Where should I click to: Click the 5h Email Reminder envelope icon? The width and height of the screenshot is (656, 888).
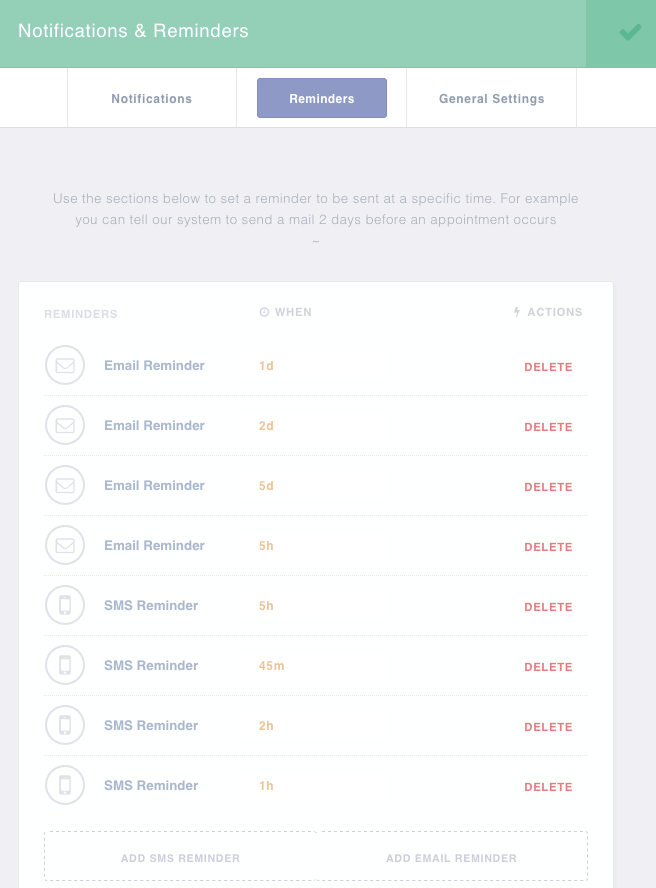65,546
